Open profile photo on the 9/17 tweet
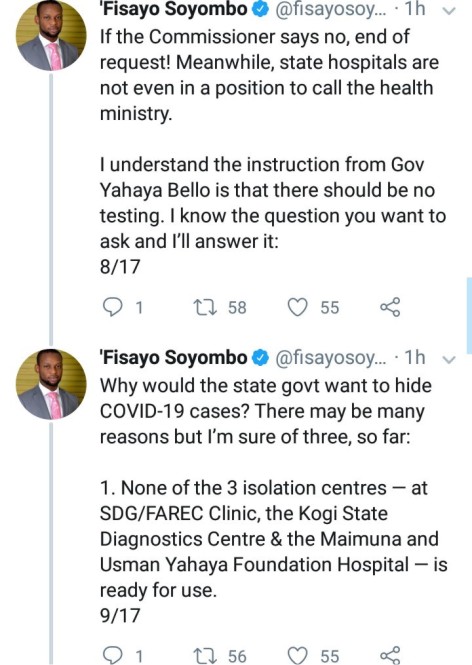This screenshot has height=665, width=472. (51, 384)
